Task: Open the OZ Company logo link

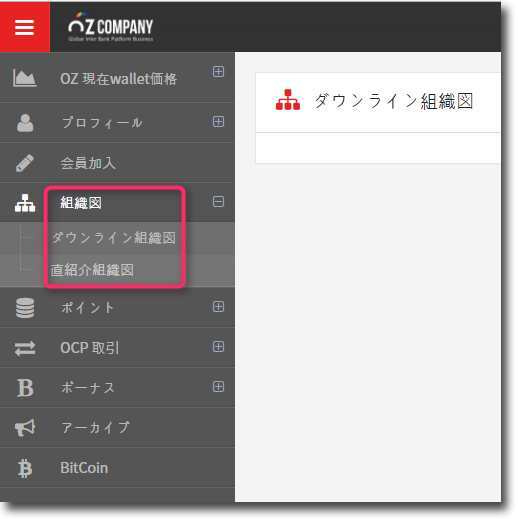Action: (x=111, y=27)
